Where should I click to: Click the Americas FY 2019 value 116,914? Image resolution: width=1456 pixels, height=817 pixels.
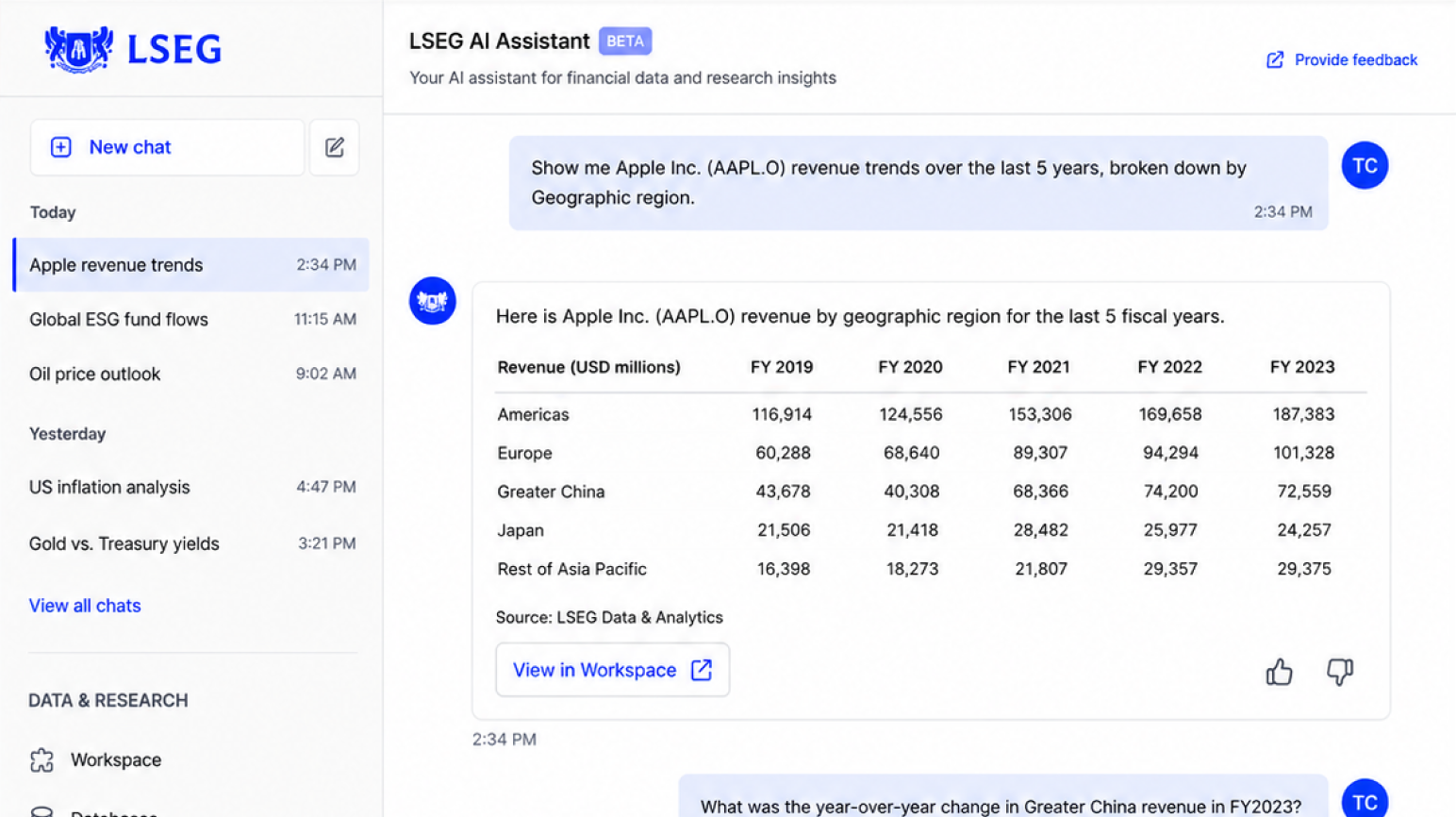pos(782,415)
